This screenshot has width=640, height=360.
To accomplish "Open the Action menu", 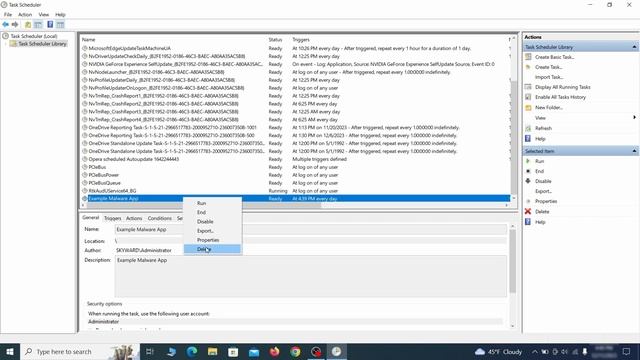I will (25, 15).
